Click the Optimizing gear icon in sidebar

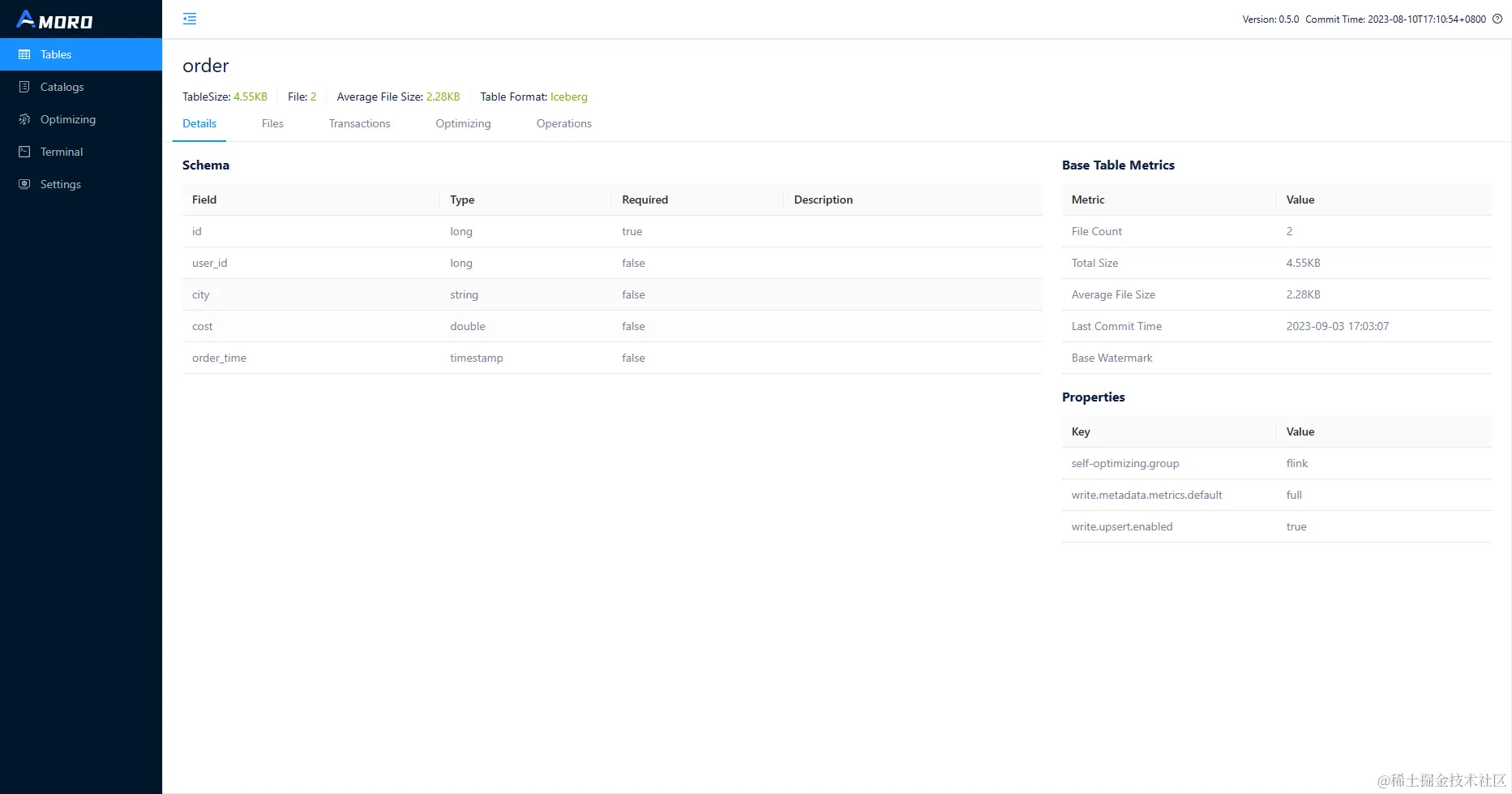[x=24, y=119]
